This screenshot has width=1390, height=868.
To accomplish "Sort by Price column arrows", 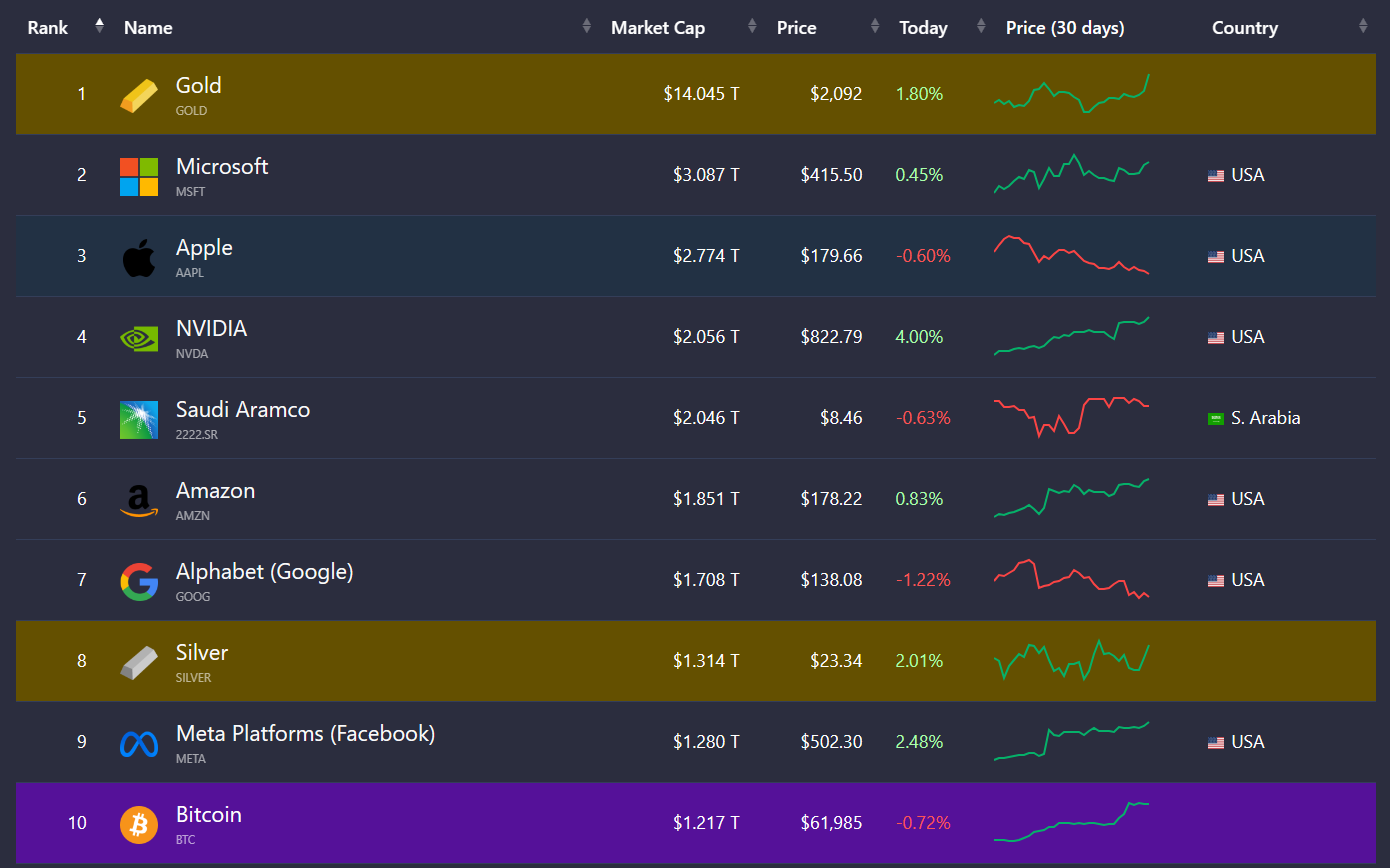I will coord(875,27).
